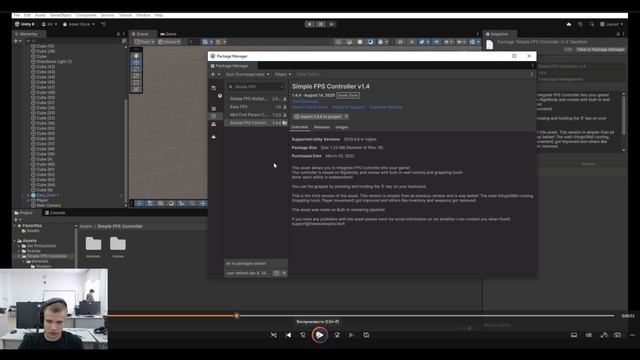Select the Easy_Door1 hierarchy item

(47, 195)
